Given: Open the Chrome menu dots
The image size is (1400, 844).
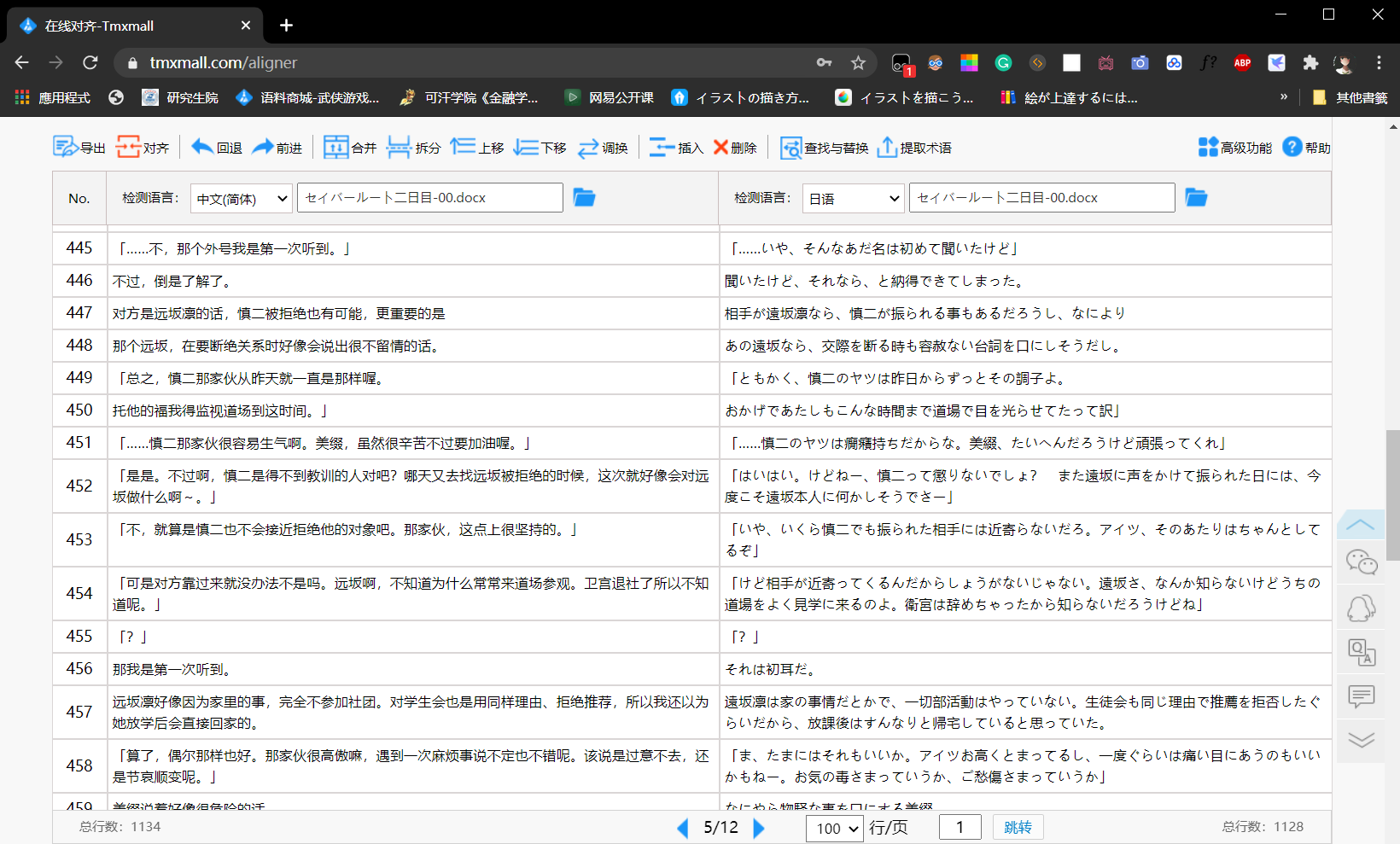Looking at the screenshot, I should point(1379,62).
